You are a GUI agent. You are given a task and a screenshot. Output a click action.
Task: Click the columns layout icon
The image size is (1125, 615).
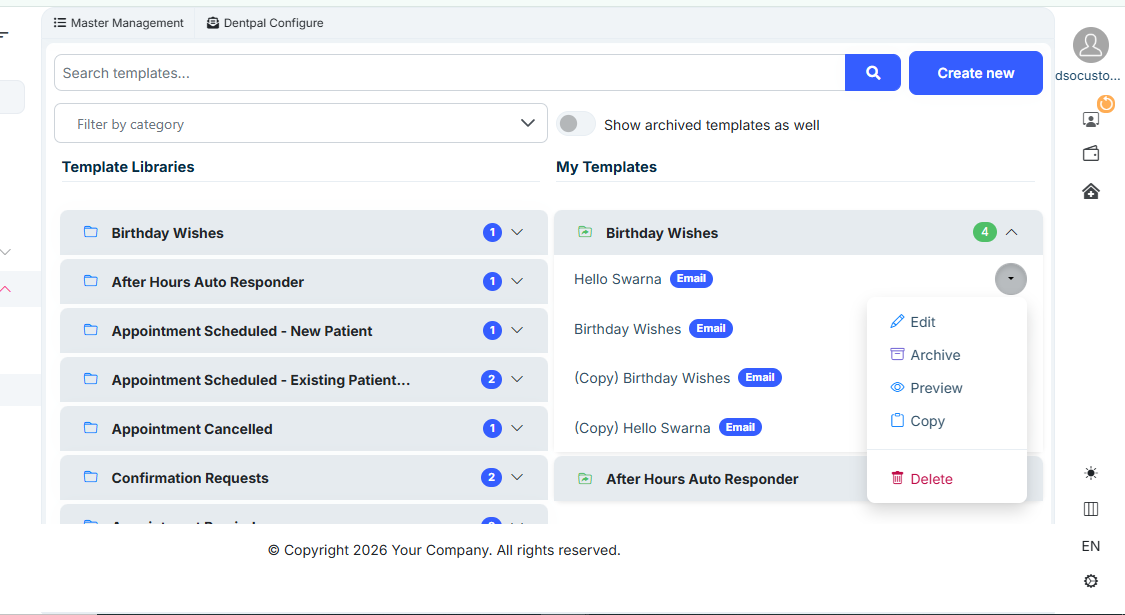[x=1091, y=509]
